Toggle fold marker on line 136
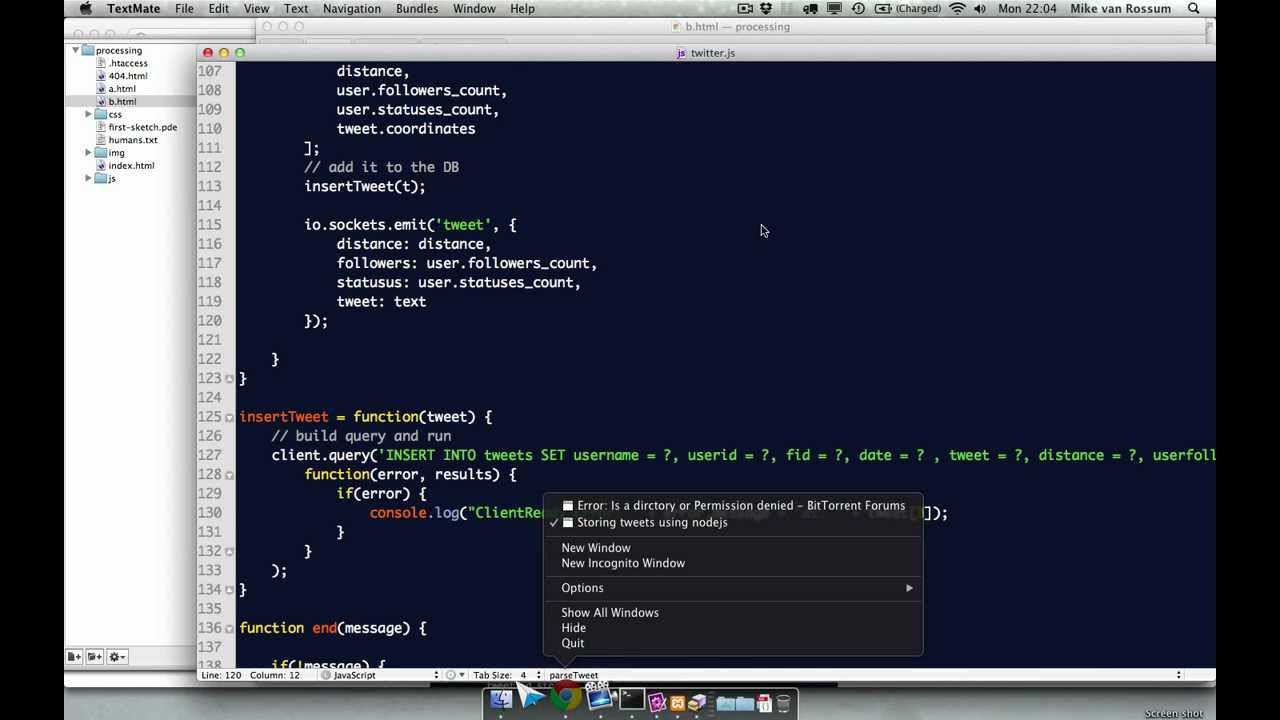Screen dimensions: 1280x720 point(229,628)
